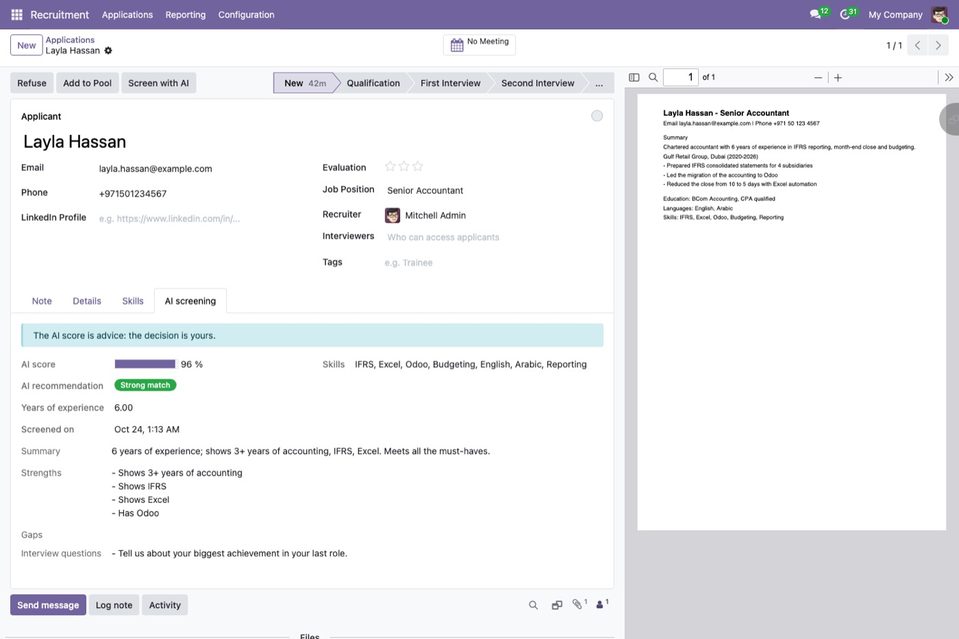Open the apps grid menu
Screen dimensions: 959x639
point(17,15)
